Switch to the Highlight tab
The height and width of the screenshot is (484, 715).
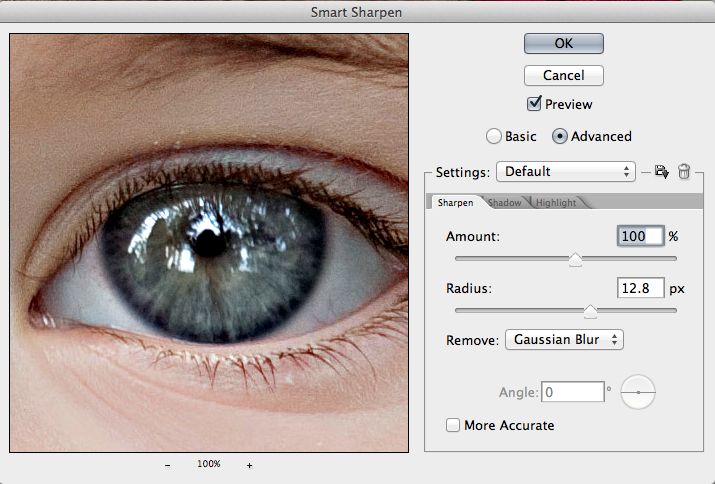(x=556, y=203)
